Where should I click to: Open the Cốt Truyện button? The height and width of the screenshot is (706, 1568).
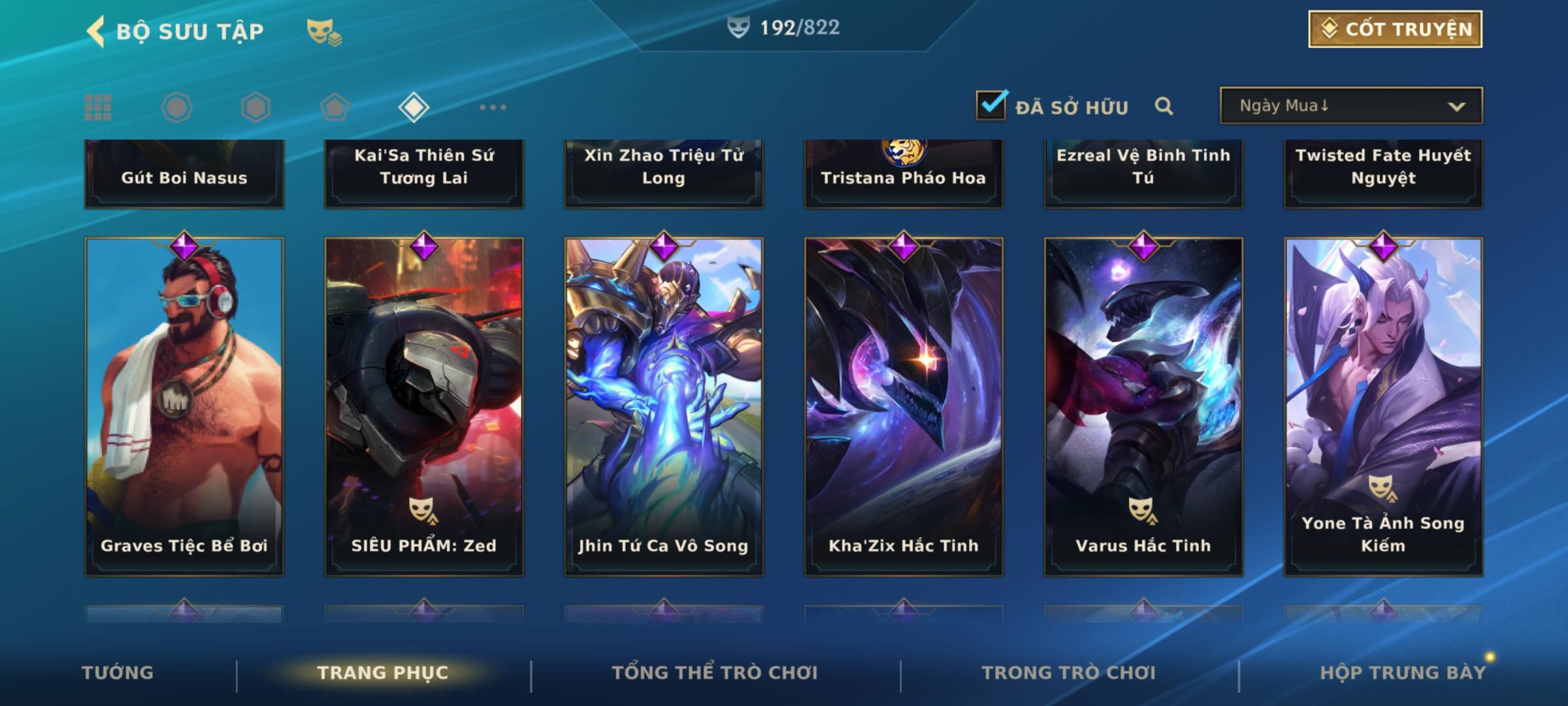coord(1395,29)
